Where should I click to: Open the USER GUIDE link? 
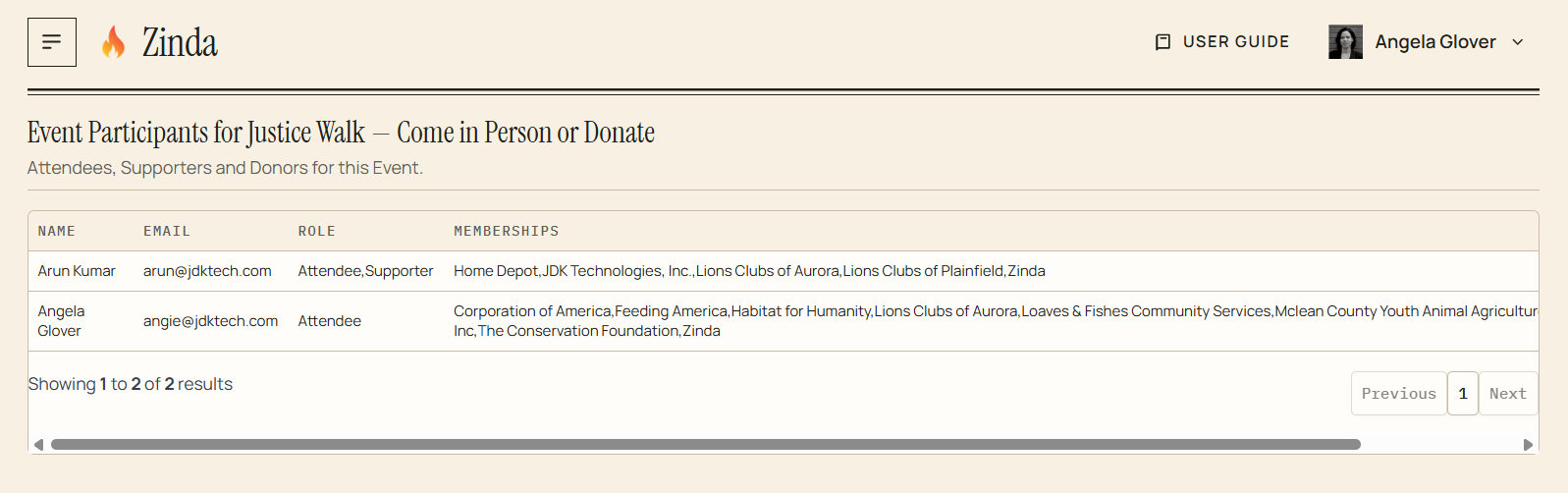[1222, 42]
